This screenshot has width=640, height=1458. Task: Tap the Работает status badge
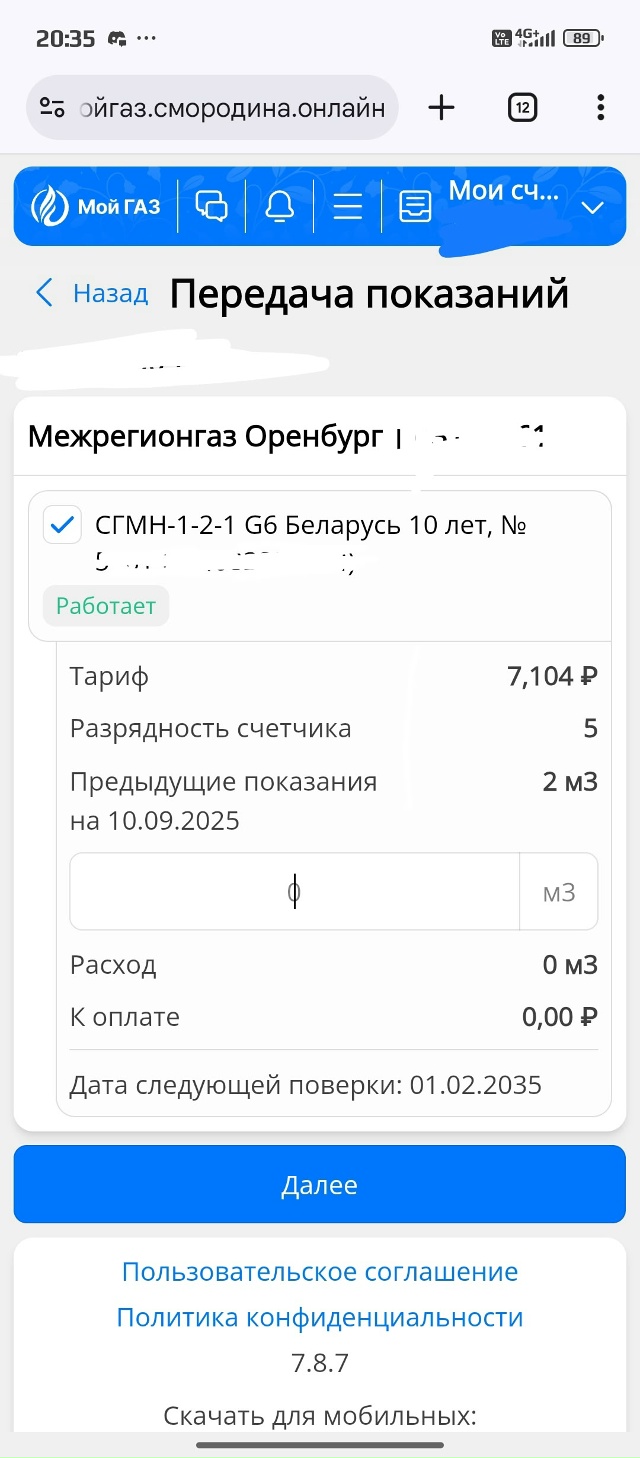106,606
